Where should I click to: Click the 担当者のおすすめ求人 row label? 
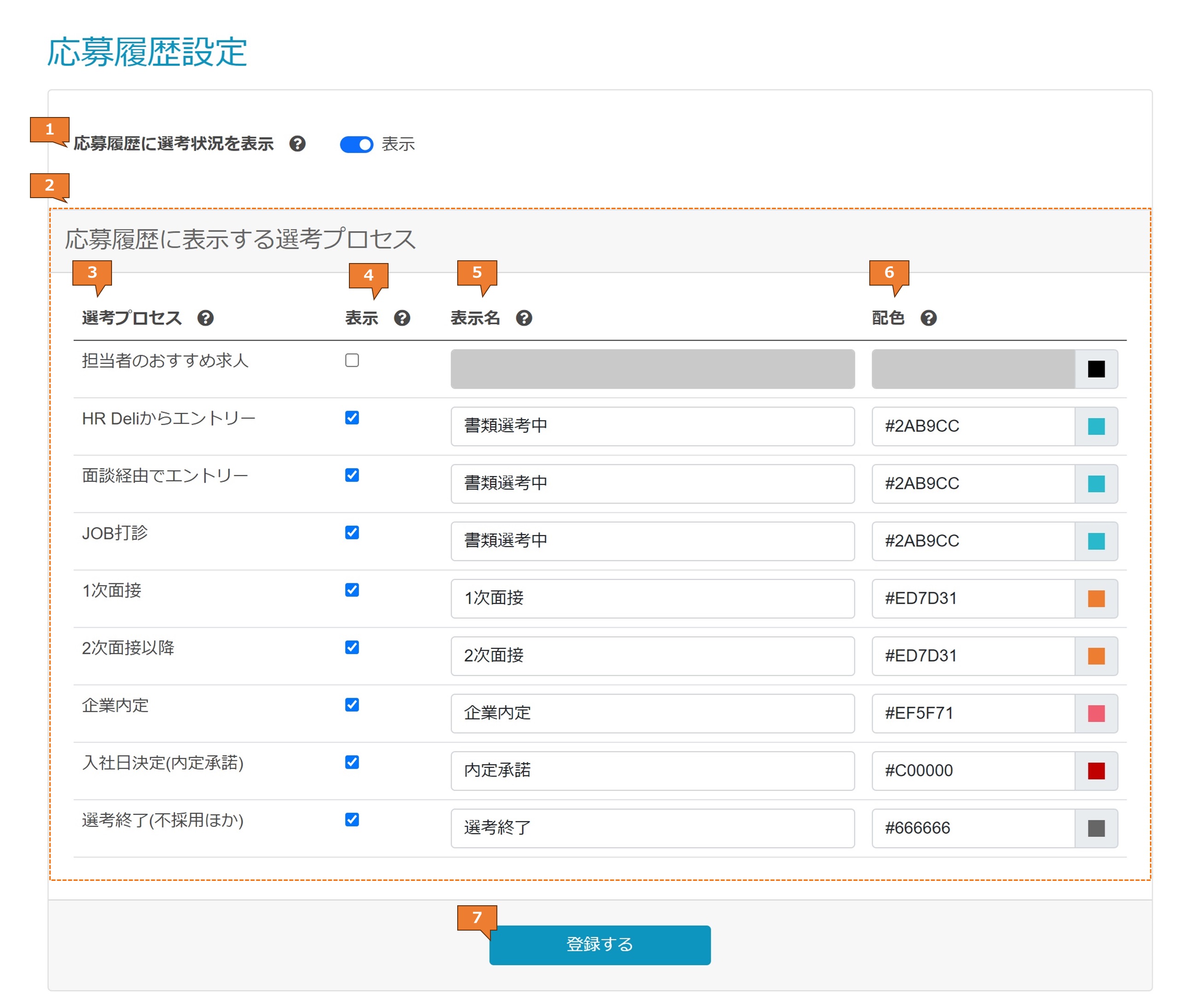tap(165, 361)
